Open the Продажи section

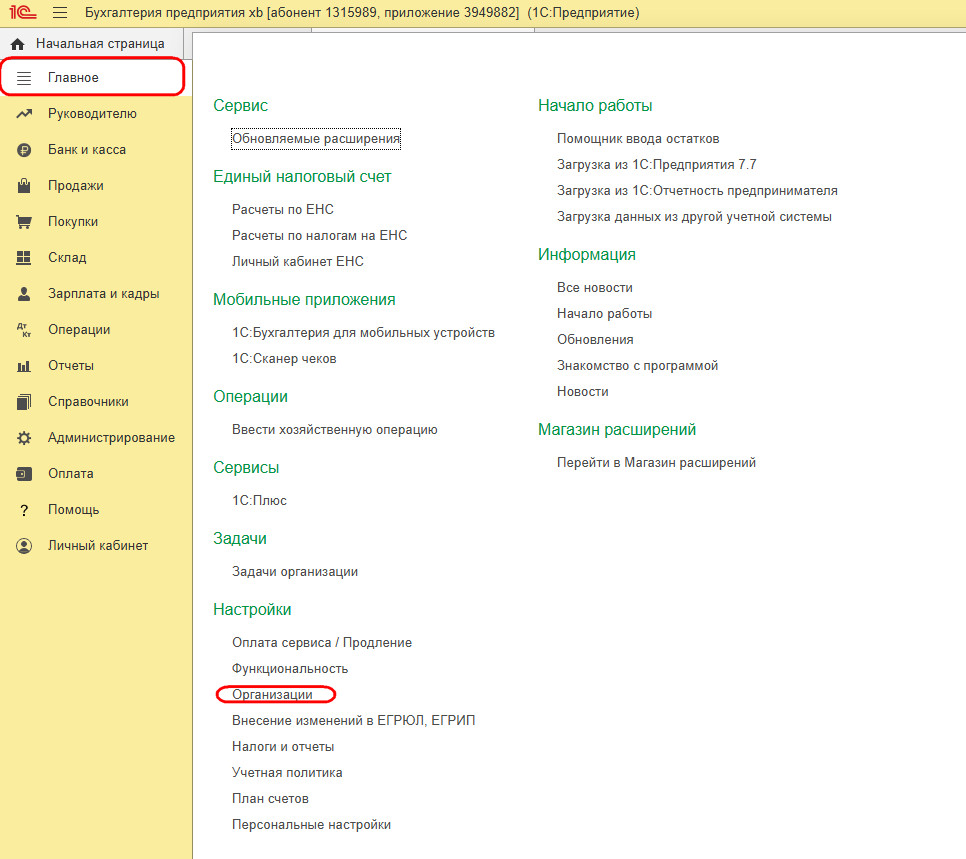76,185
